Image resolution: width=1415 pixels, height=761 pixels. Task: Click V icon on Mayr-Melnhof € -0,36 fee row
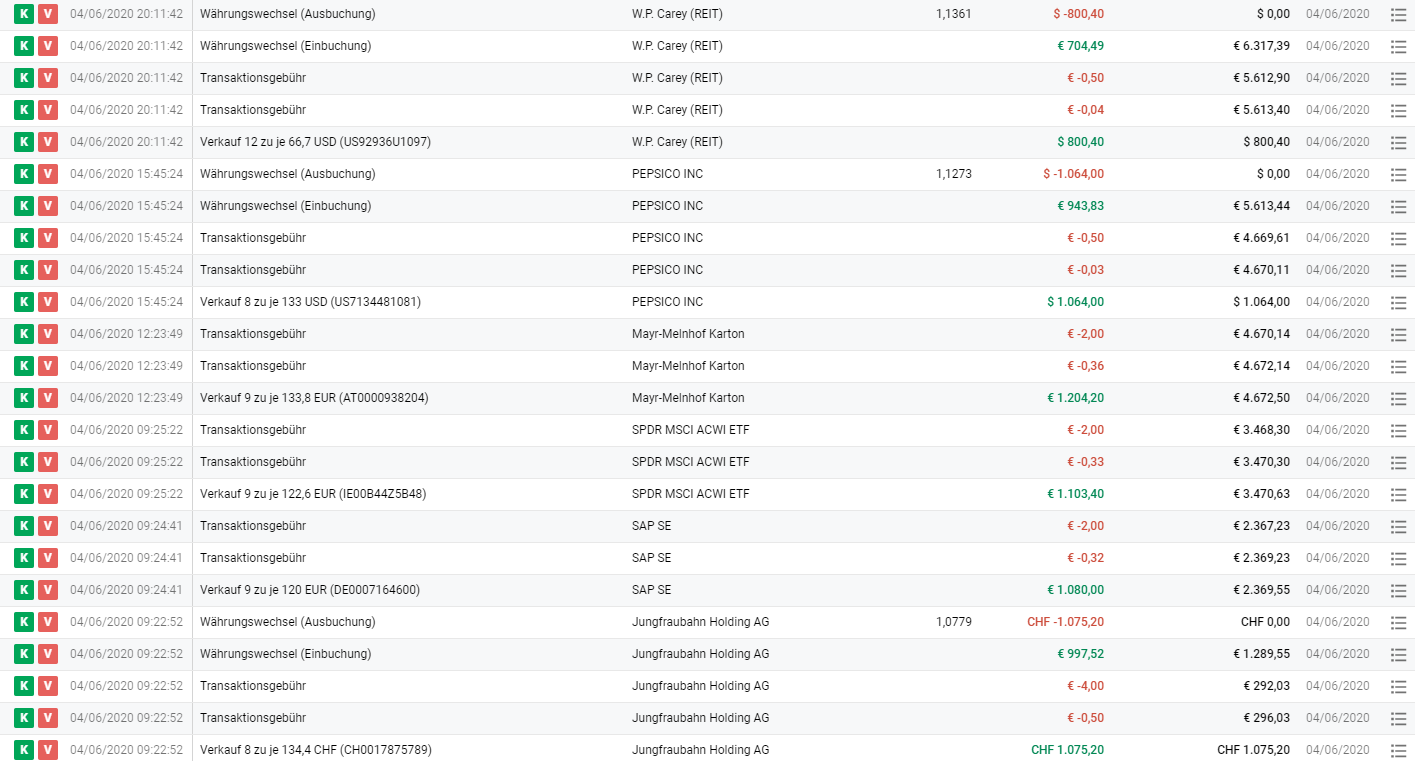(48, 366)
